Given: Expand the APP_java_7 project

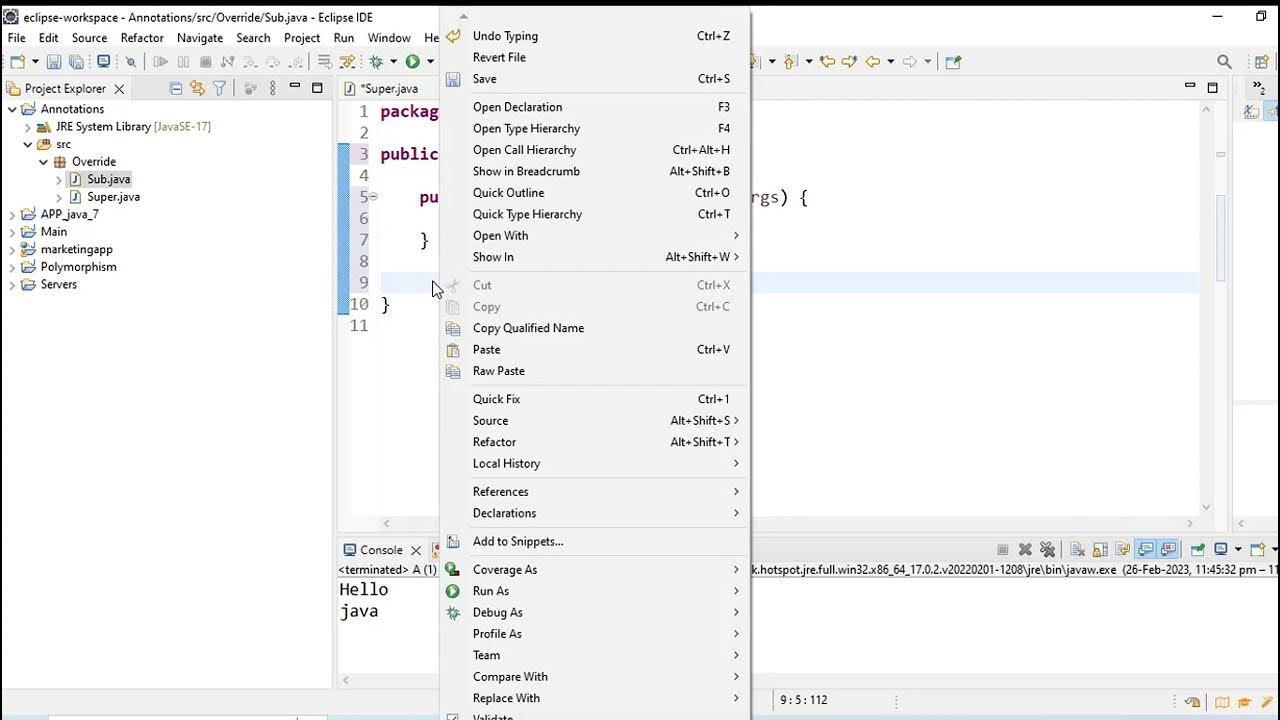Looking at the screenshot, I should coord(12,214).
